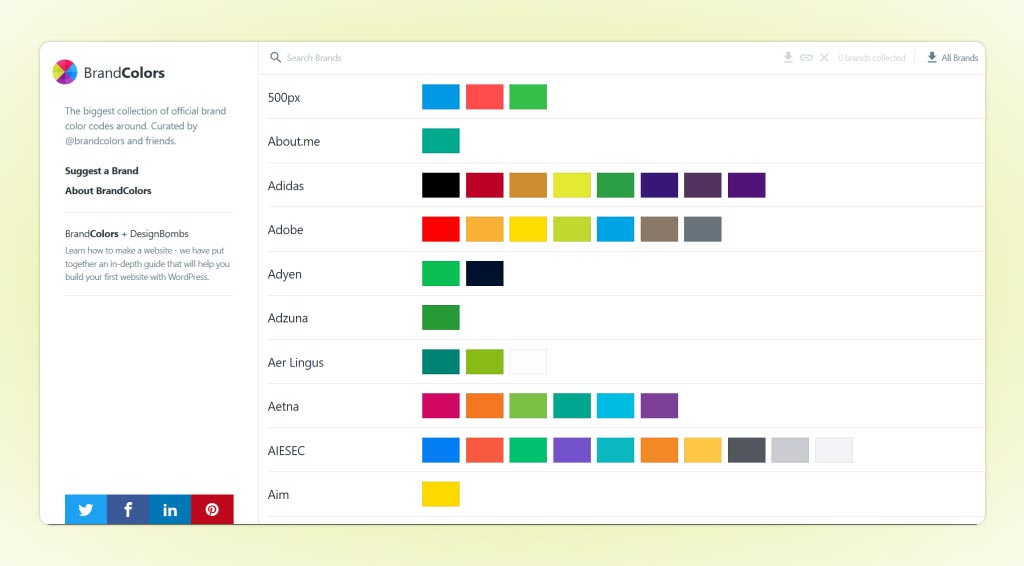This screenshot has height=566, width=1024.
Task: Copy the violet AIESEC swatch
Action: 572,450
